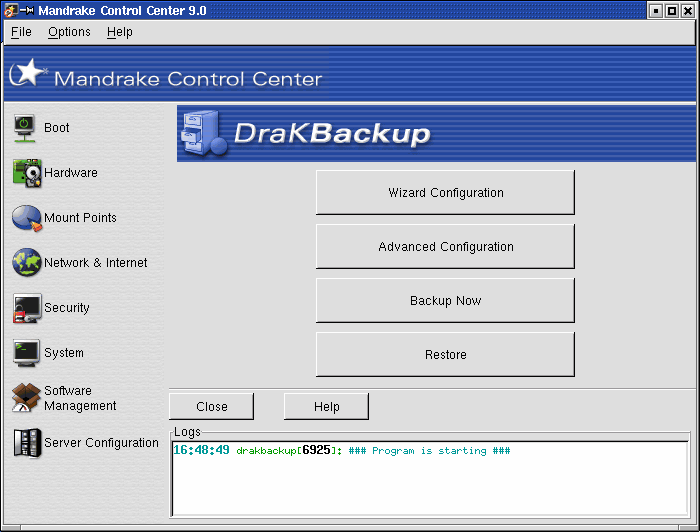700x532 pixels.
Task: Select the System label
Action: pos(64,353)
